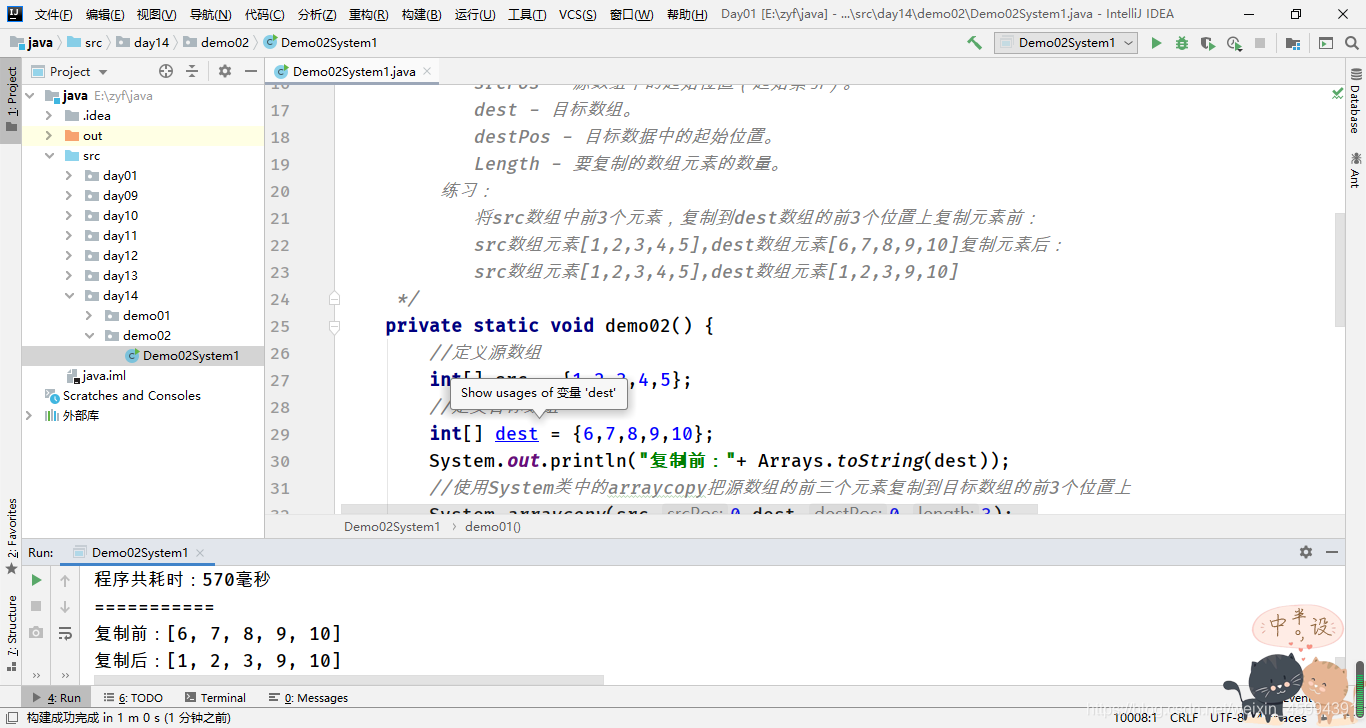Open Search Everywhere magnifier icon
This screenshot has width=1366, height=728.
(x=1351, y=43)
